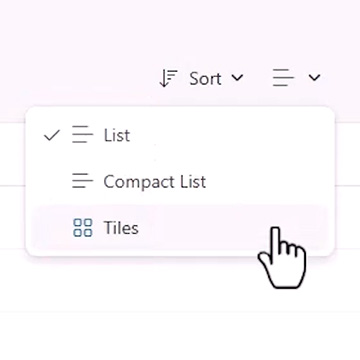This screenshot has width=360, height=360.
Task: Click the lines icon beside Compact List
Action: (82, 180)
